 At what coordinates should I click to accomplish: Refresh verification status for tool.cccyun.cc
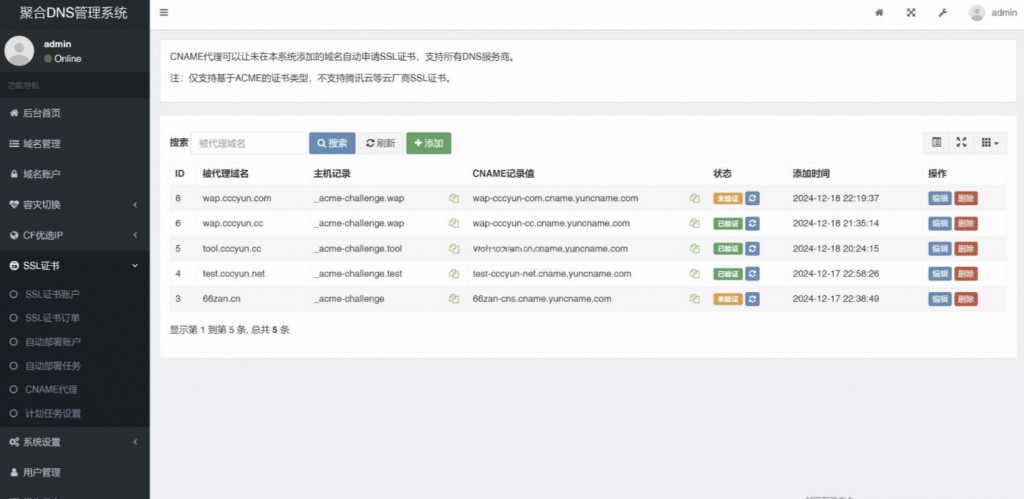[x=752, y=249]
